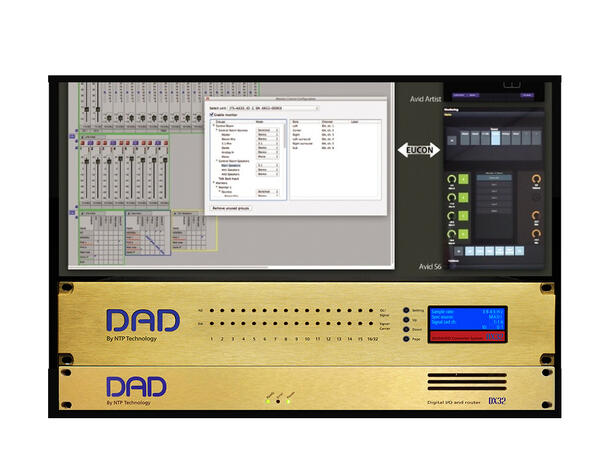Open the Select unit dropdown
The width and height of the screenshot is (610, 450).
tap(273, 108)
